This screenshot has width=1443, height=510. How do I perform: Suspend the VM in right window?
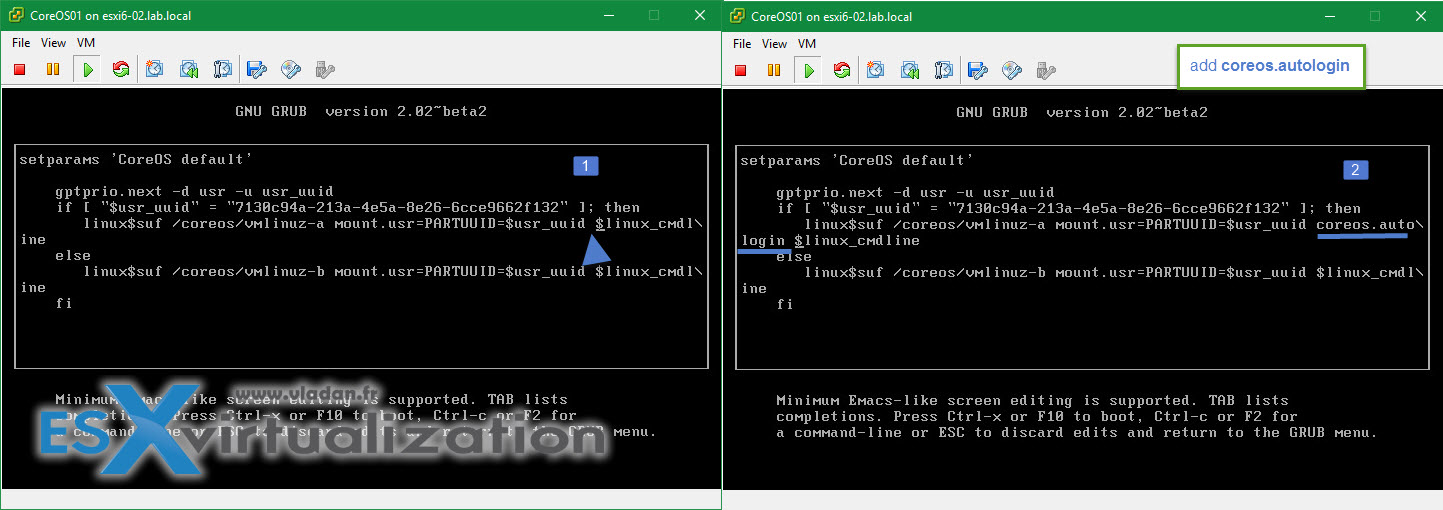pyautogui.click(x=774, y=70)
